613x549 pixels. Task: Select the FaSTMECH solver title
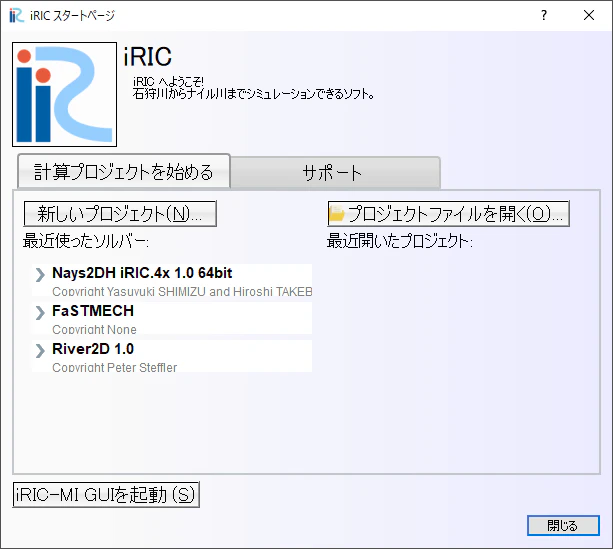pos(93,311)
